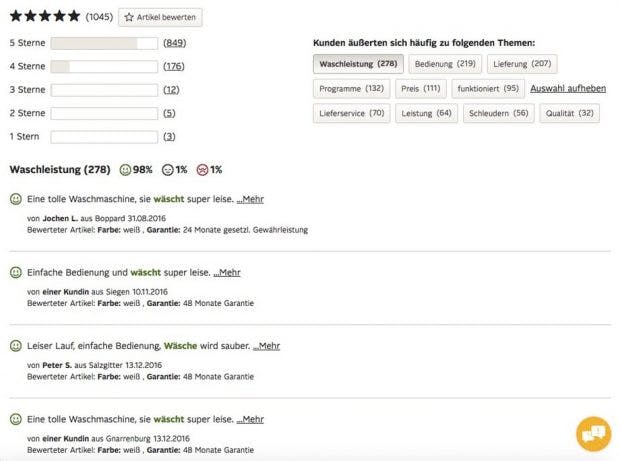Click the 5 Sterne rating bar
The image size is (620, 461).
click(x=104, y=43)
